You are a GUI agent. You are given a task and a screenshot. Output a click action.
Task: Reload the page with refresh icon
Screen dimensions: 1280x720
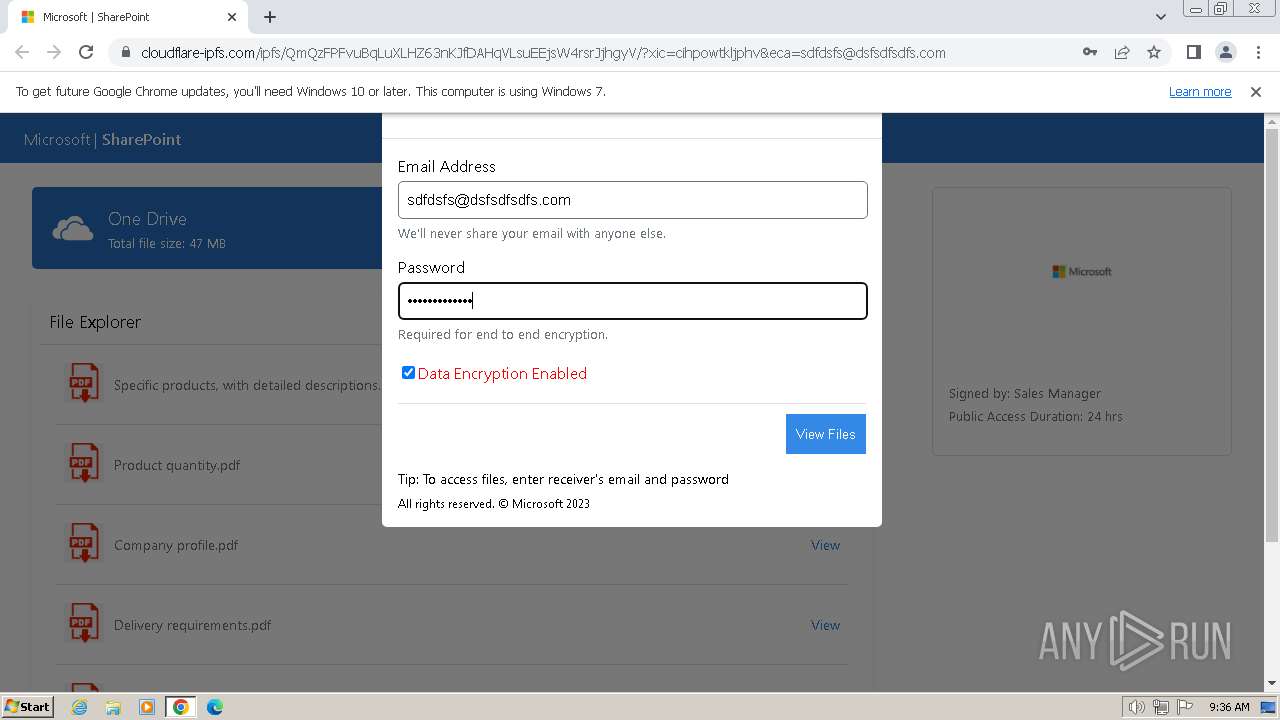pyautogui.click(x=86, y=52)
